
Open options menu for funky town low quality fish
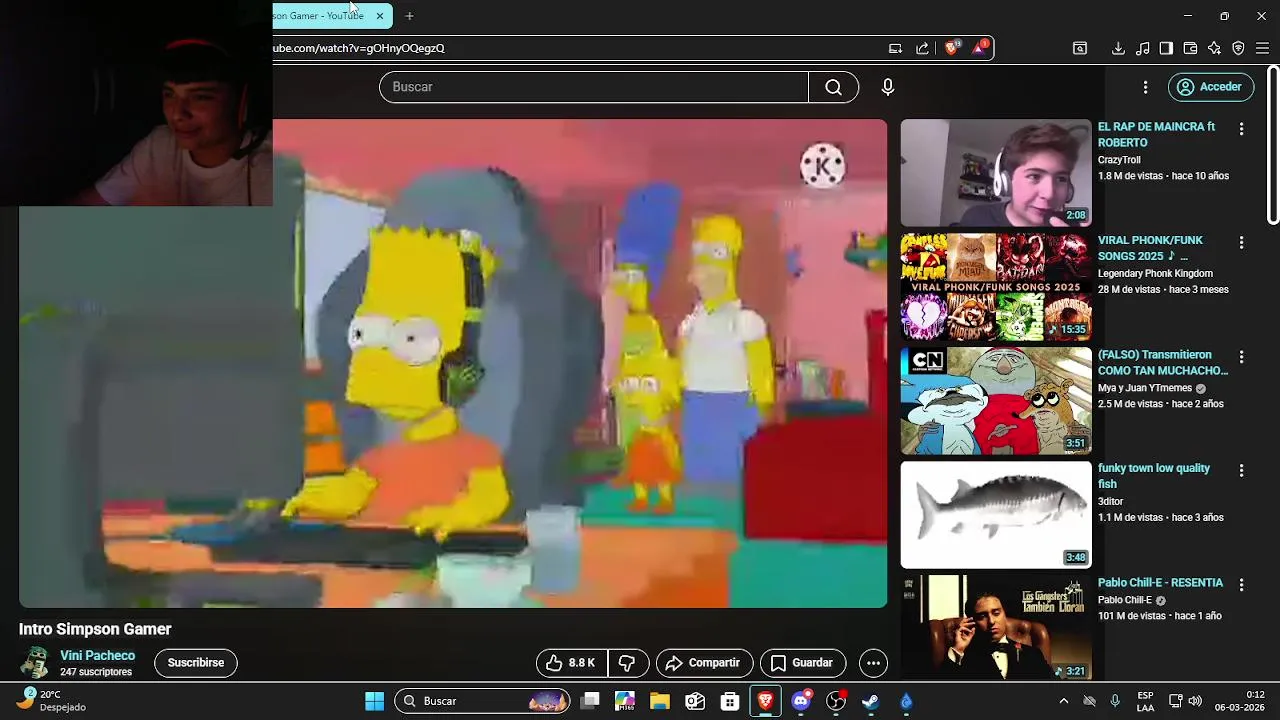pos(1241,471)
